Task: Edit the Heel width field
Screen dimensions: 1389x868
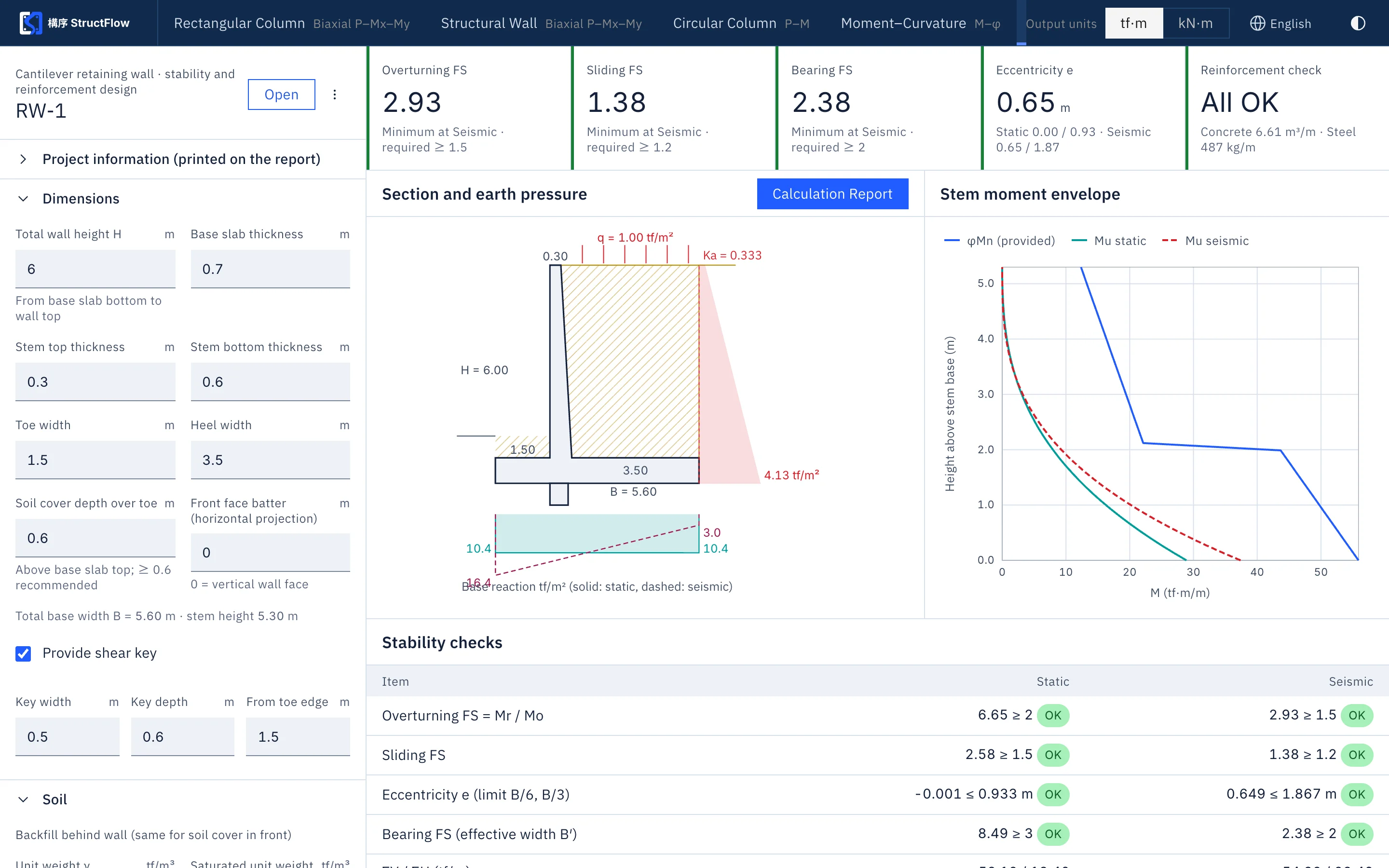Action: click(x=271, y=460)
